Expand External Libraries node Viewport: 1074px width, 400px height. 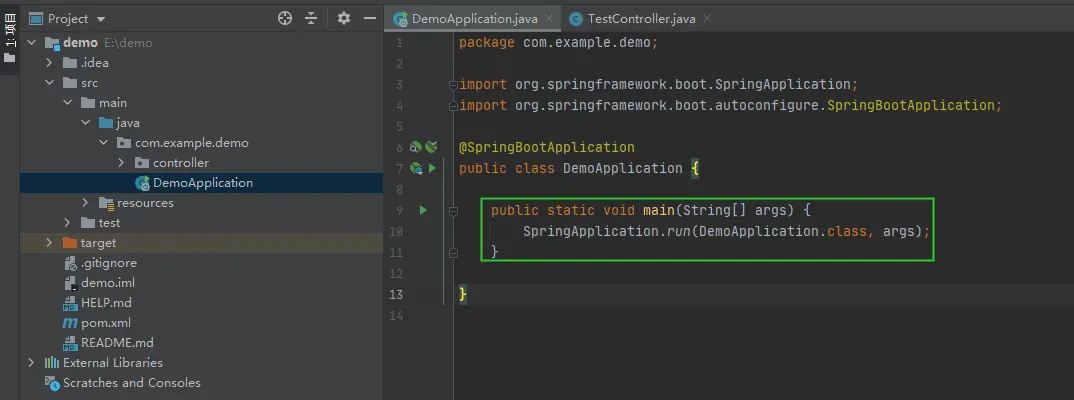[x=31, y=363]
